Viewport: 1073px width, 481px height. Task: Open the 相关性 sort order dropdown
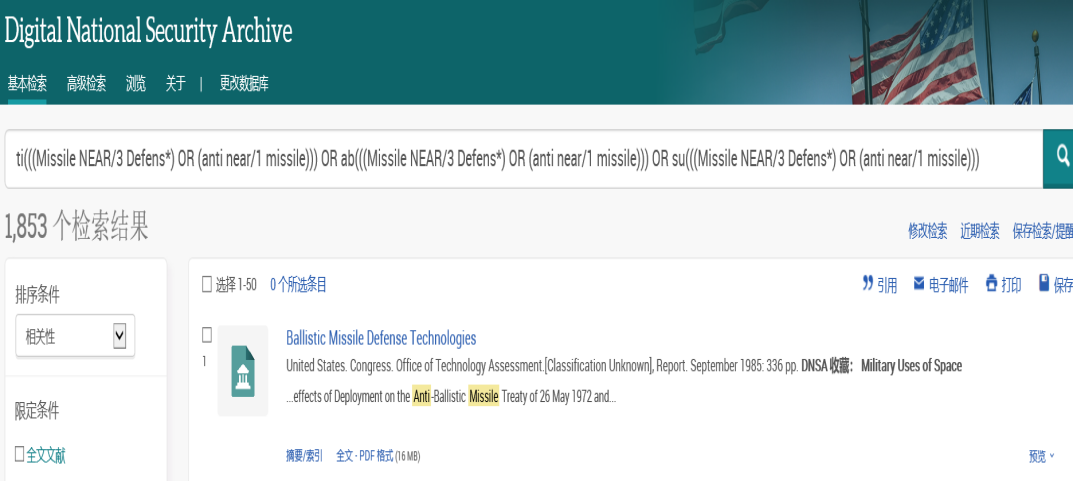[75, 336]
